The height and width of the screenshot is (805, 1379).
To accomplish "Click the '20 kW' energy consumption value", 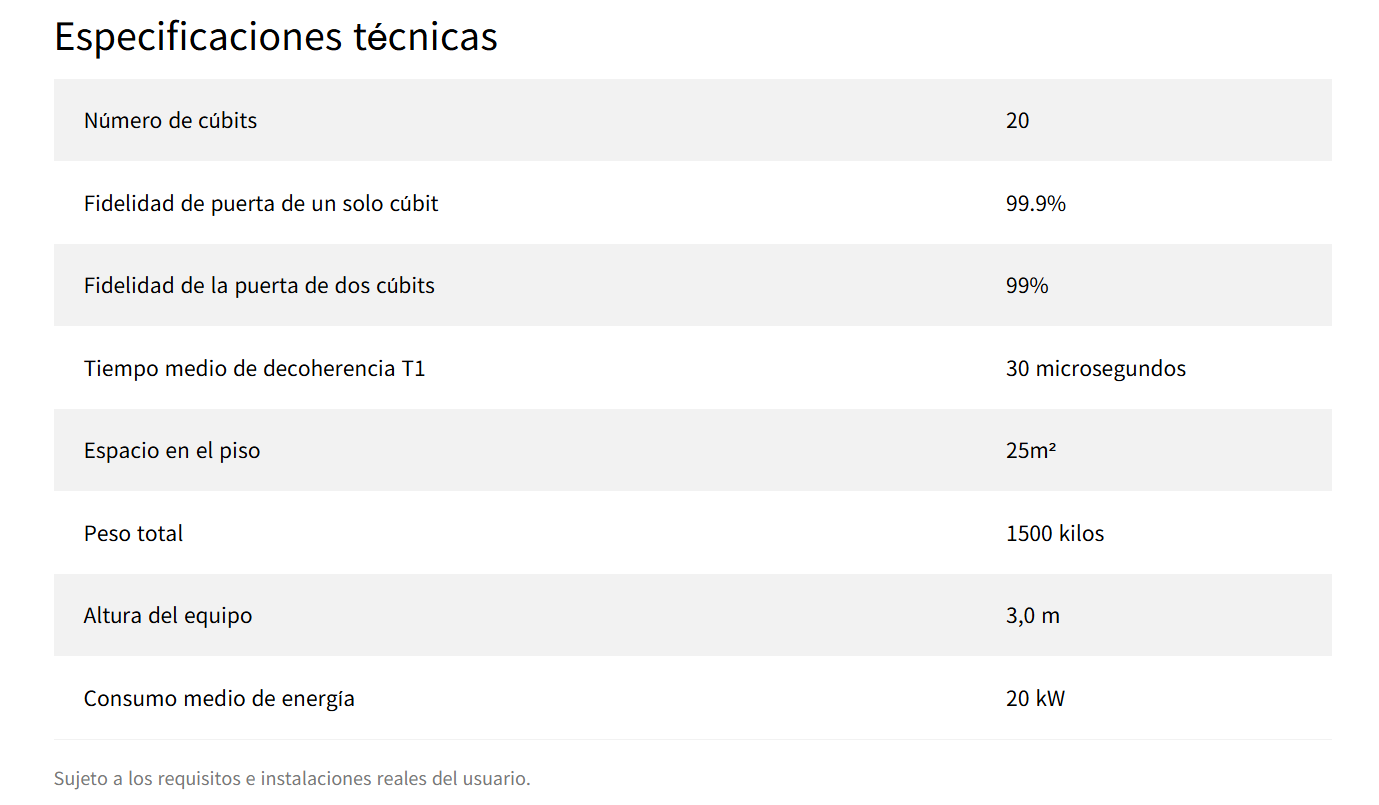I will tap(1035, 699).
